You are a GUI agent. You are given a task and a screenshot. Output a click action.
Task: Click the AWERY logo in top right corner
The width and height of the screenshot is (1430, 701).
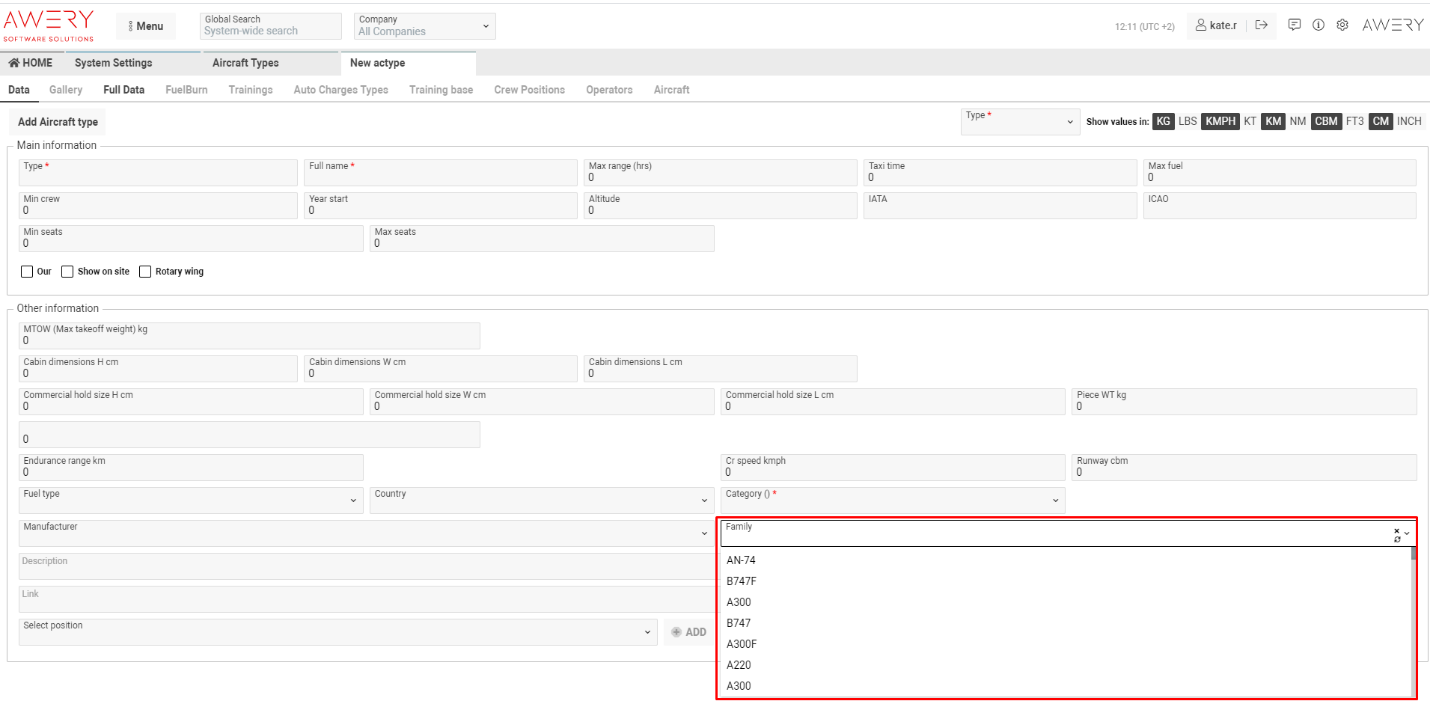pos(1392,24)
